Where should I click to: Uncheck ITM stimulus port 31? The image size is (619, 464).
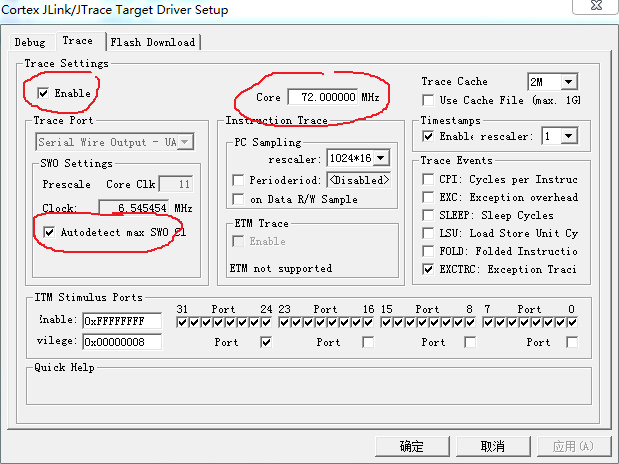point(182,323)
